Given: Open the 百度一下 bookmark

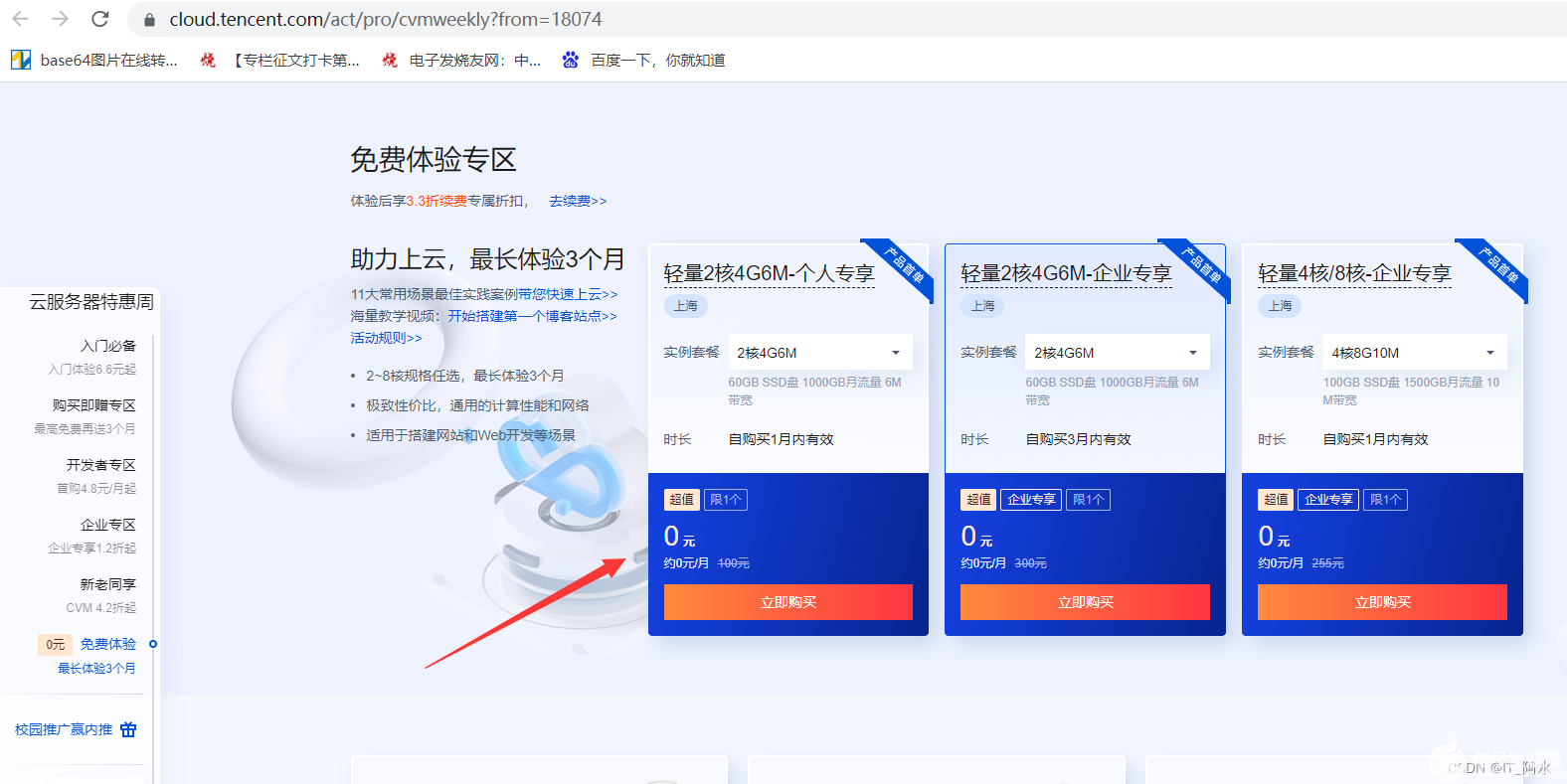Looking at the screenshot, I should [x=643, y=61].
